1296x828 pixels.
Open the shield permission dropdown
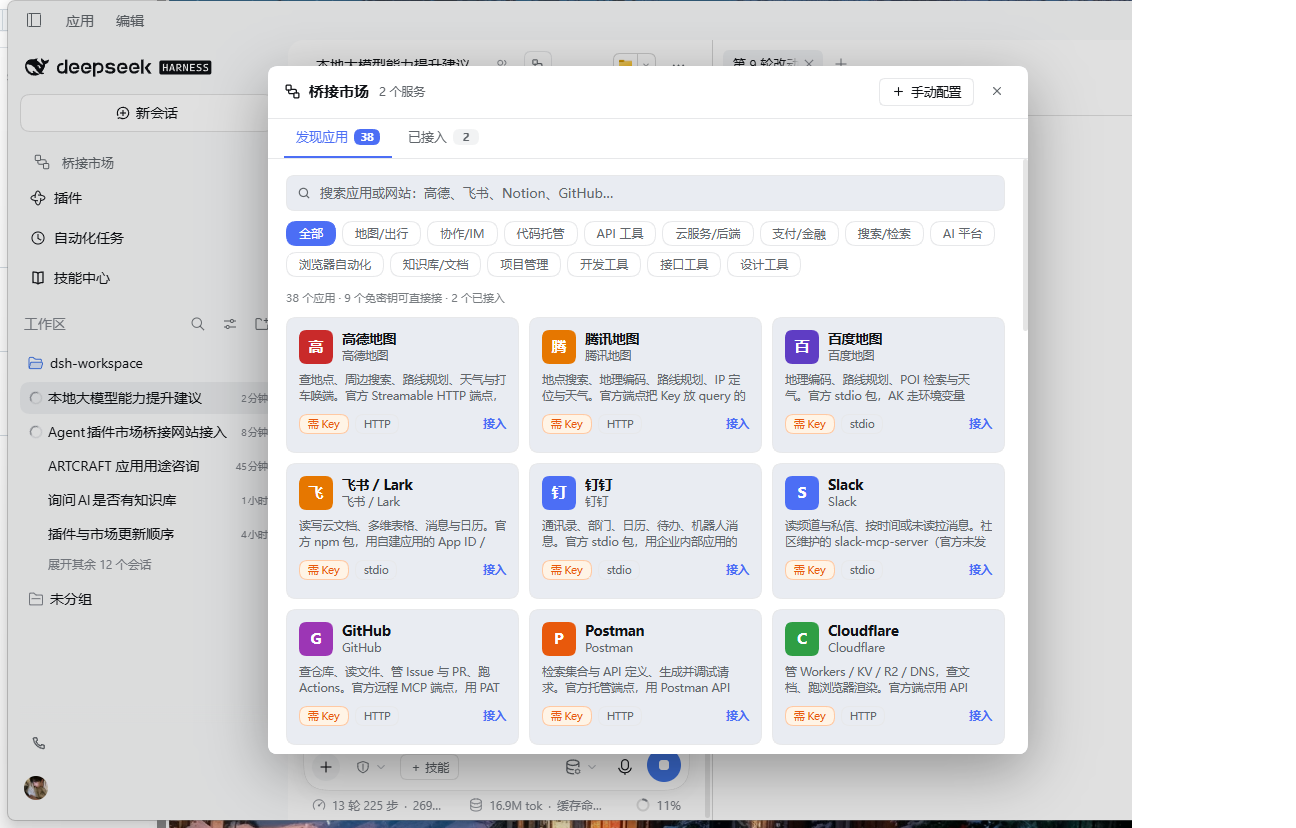pyautogui.click(x=371, y=767)
